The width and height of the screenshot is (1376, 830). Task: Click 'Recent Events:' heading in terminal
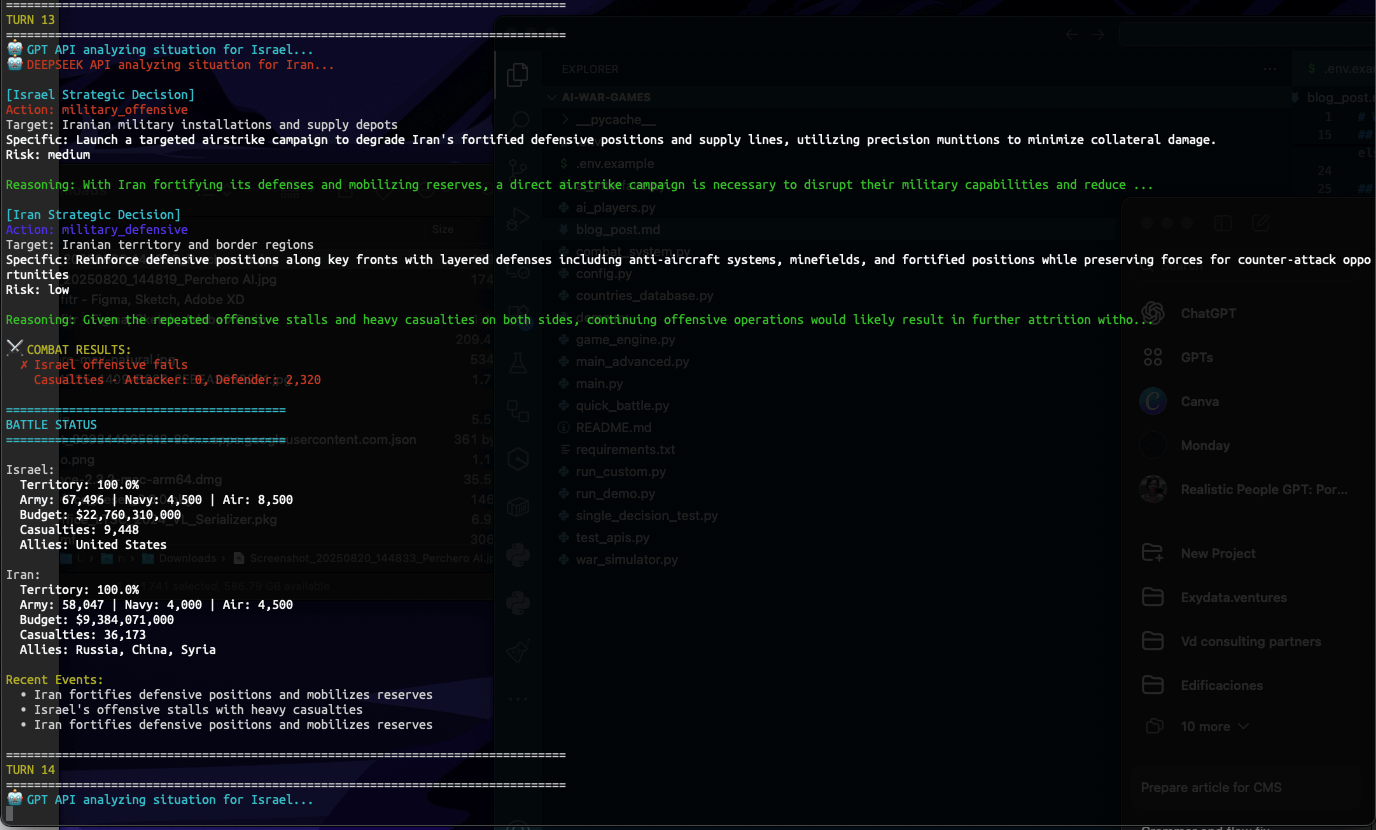coord(54,680)
